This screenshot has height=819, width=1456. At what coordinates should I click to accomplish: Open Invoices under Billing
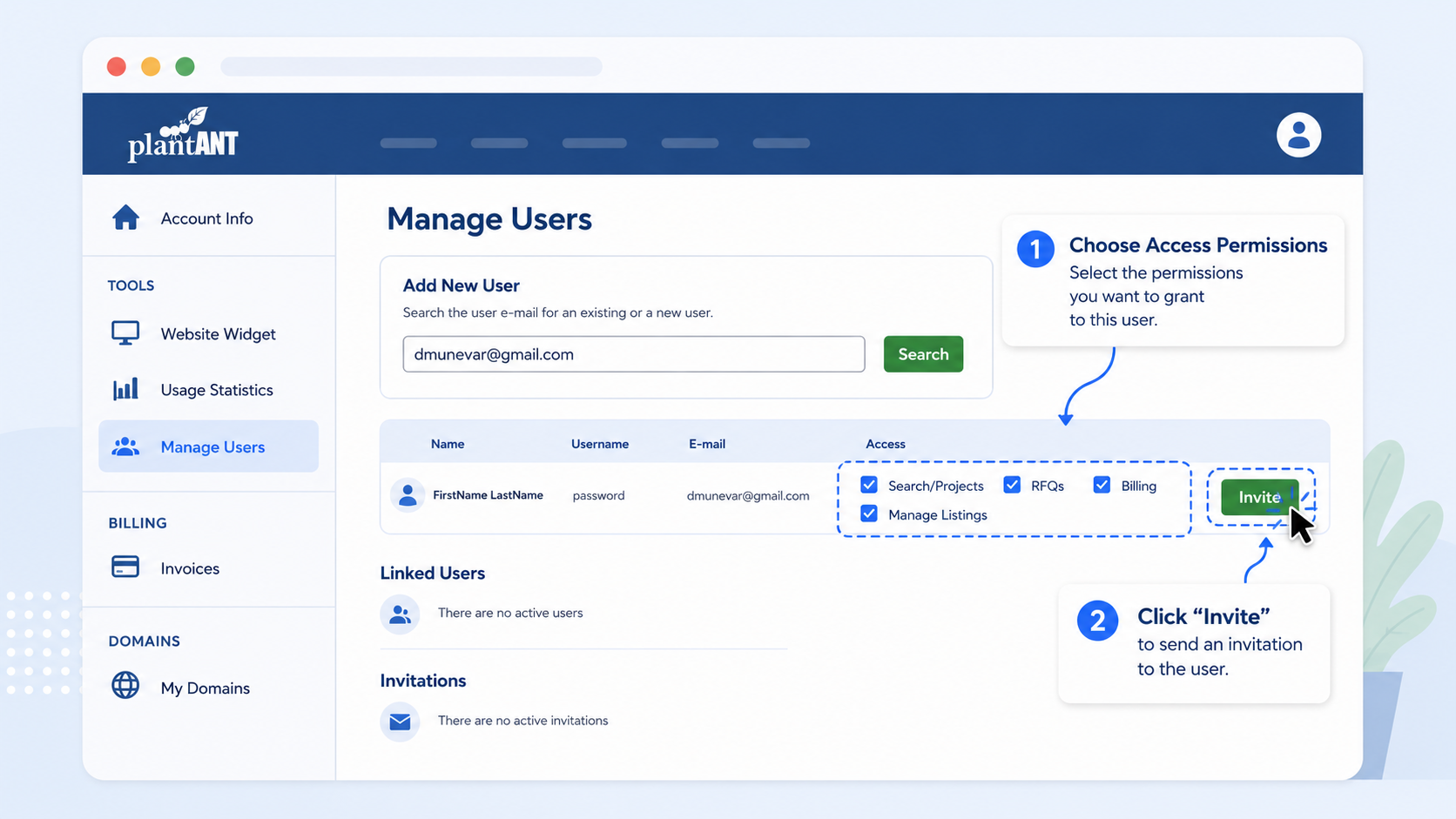click(x=190, y=568)
